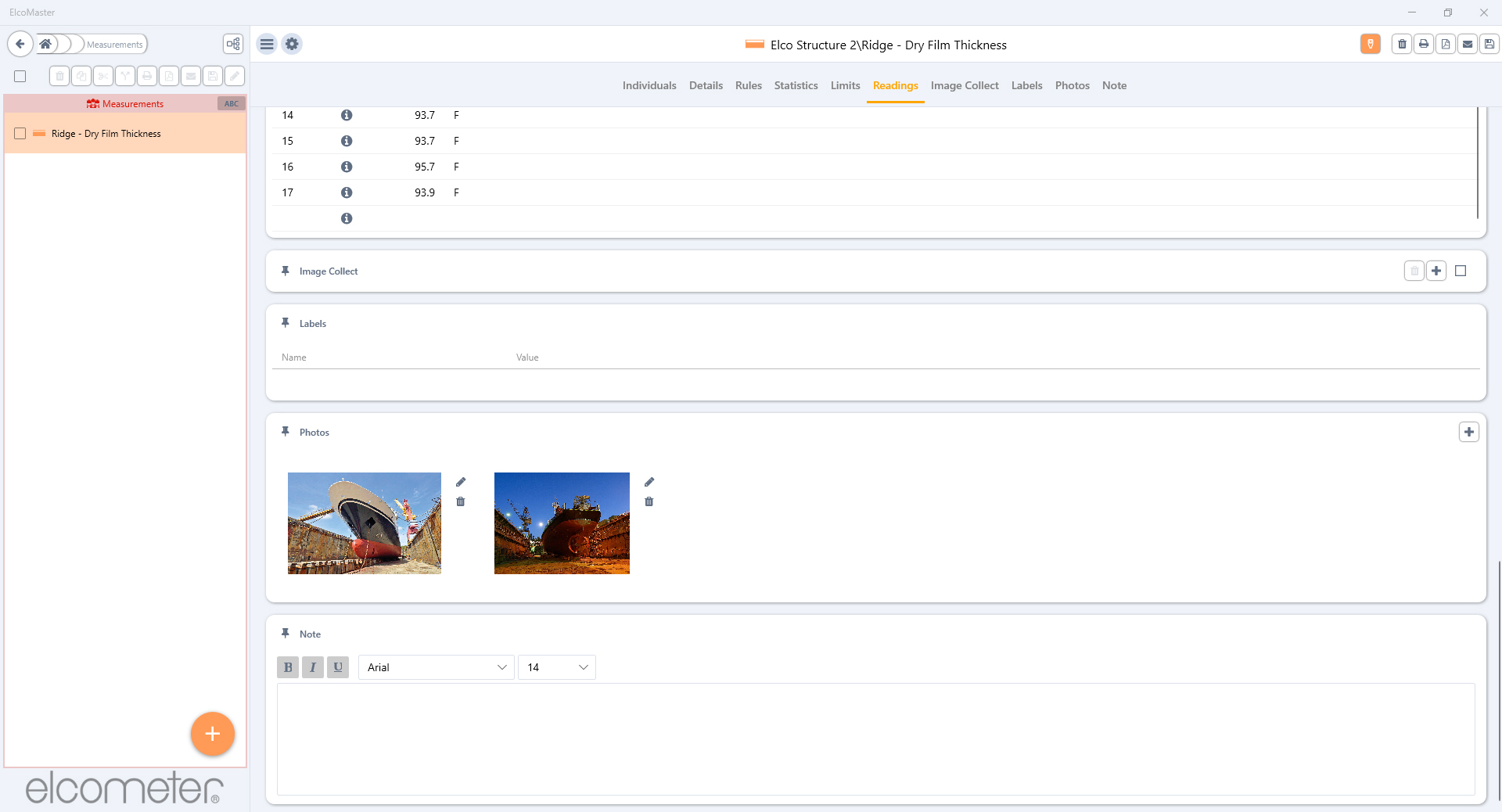Screen dimensions: 1502x812
Task: Toggle the select-all checkbox above the sidebar toolbar
Action: click(x=20, y=76)
